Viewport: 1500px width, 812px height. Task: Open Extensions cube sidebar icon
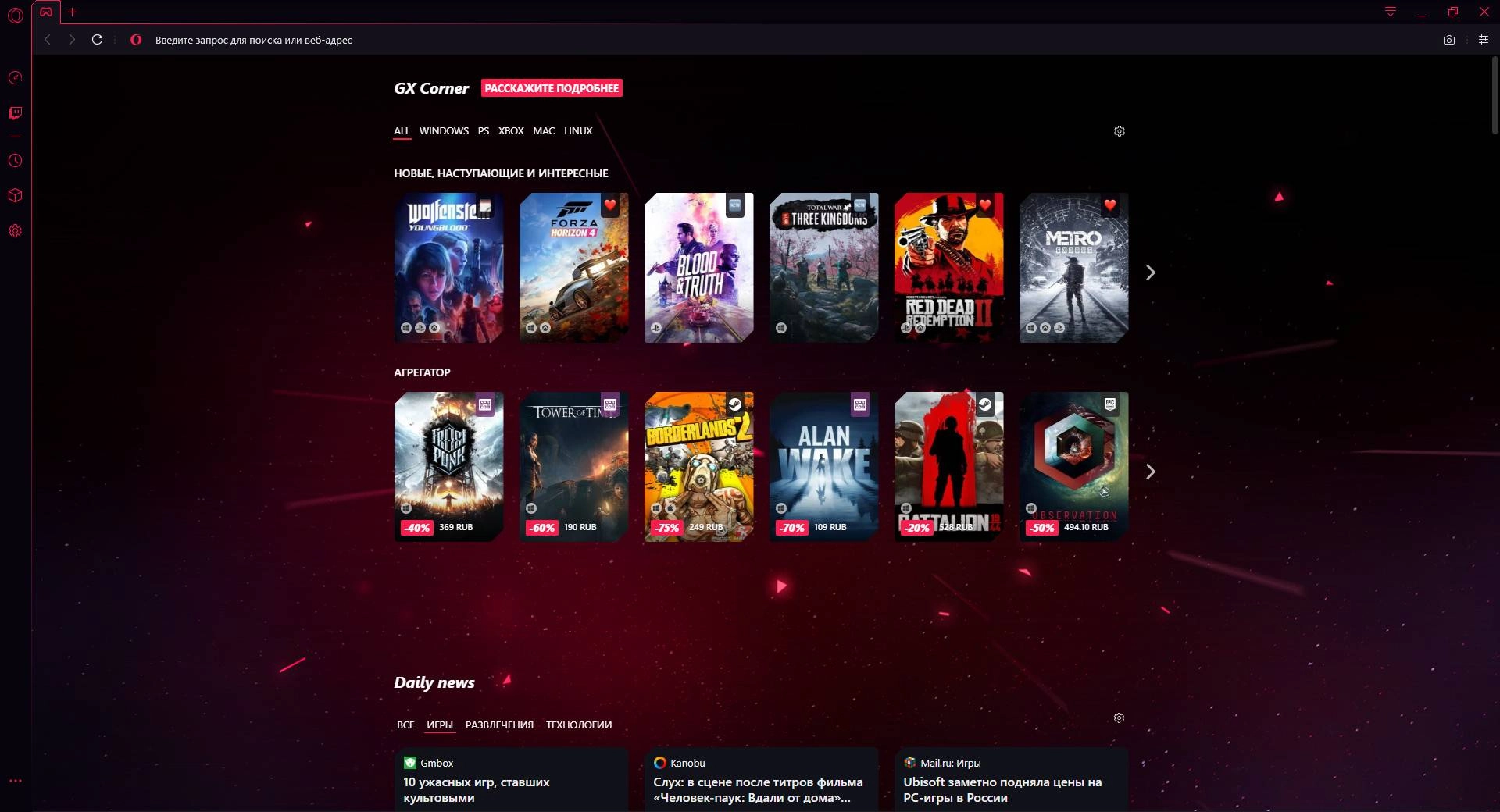15,195
